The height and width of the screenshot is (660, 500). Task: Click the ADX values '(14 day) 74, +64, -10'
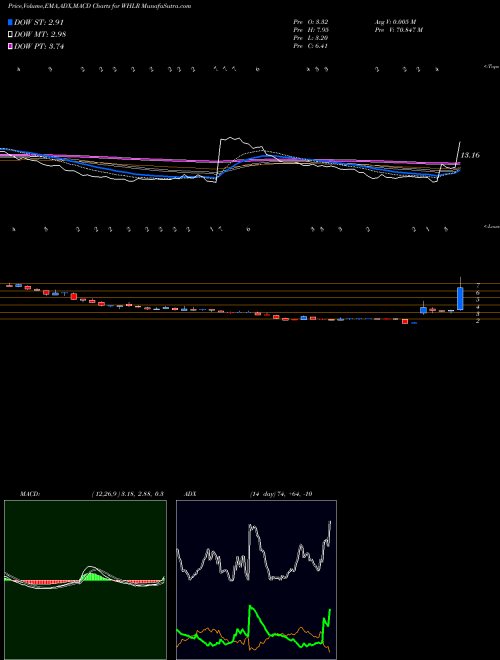(x=281, y=494)
